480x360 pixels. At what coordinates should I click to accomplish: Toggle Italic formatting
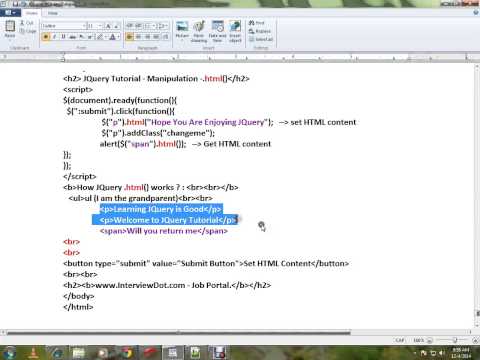[54, 37]
